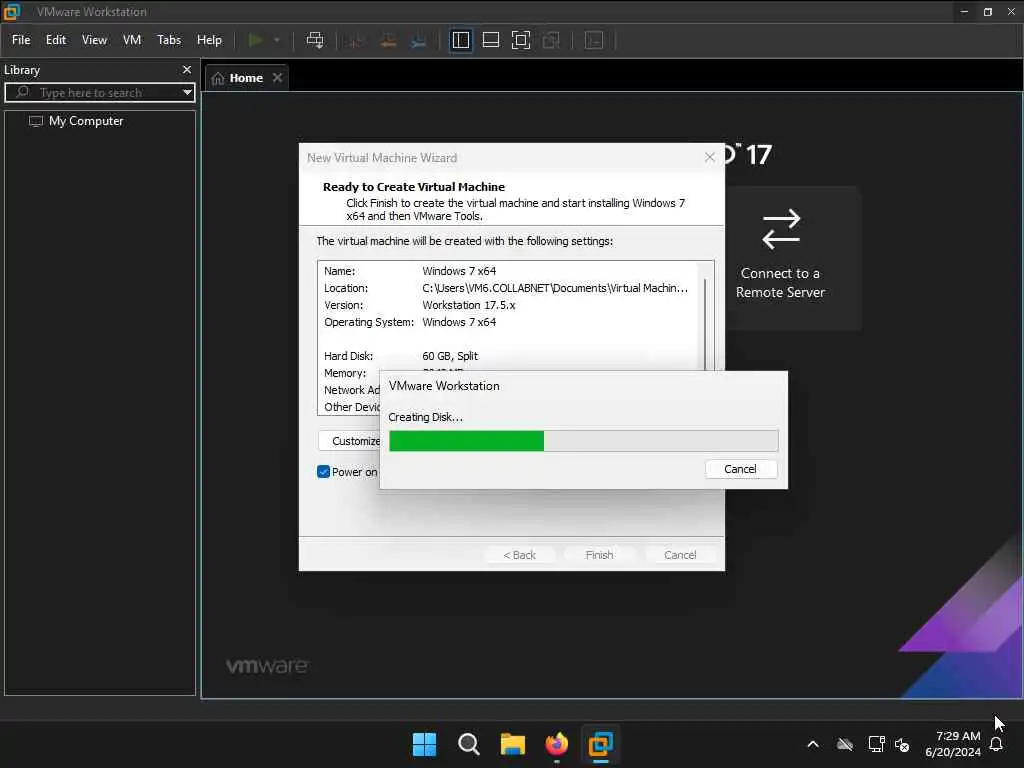The image size is (1024, 768).
Task: Open the Help menu
Action: pos(209,40)
